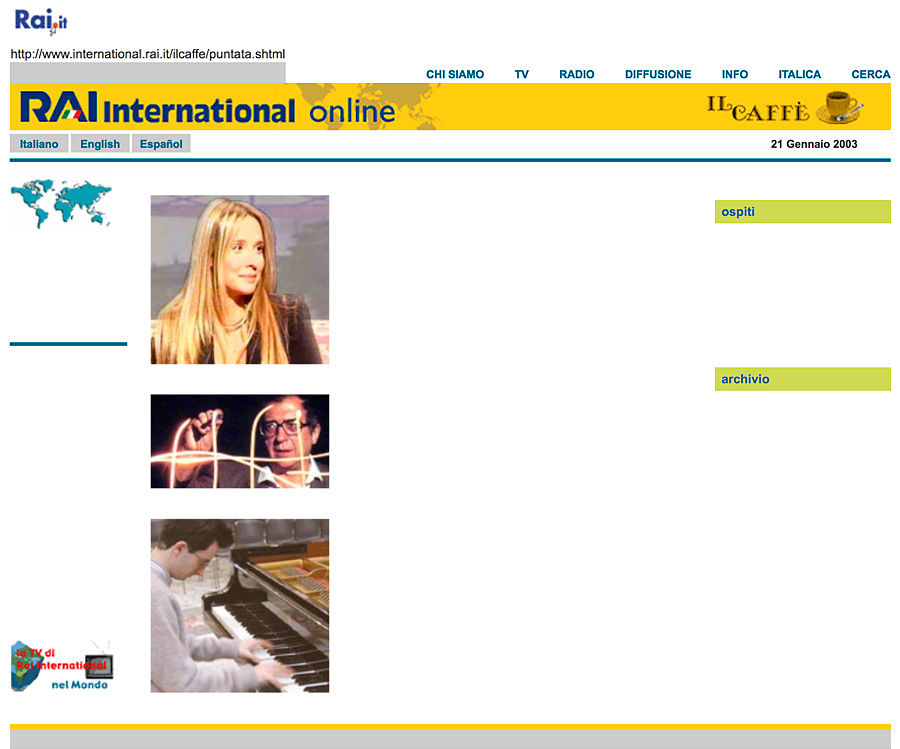This screenshot has width=900, height=749.
Task: Switch language to English
Action: tap(100, 143)
